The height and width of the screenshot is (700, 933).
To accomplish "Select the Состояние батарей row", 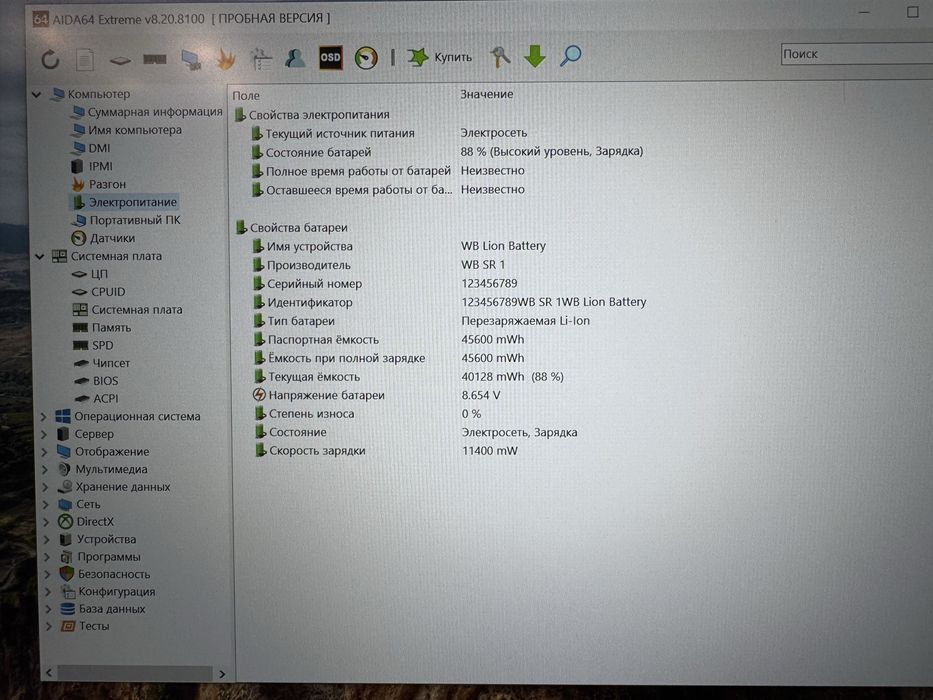I will 447,152.
